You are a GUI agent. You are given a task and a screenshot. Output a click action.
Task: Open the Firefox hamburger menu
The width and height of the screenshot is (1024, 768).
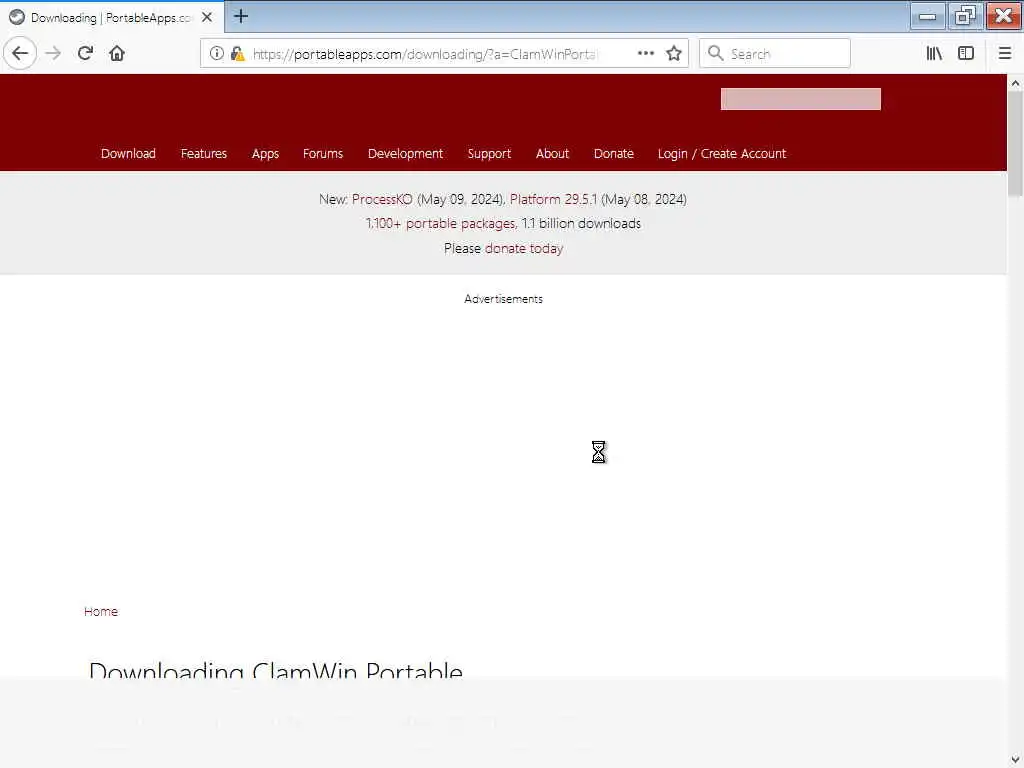pyautogui.click(x=1005, y=54)
